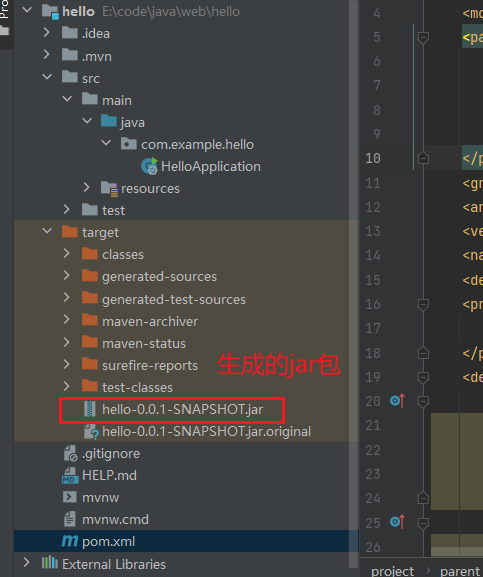Click the mvnw shell script icon
Screen dimensions: 483x577
(x=70, y=497)
